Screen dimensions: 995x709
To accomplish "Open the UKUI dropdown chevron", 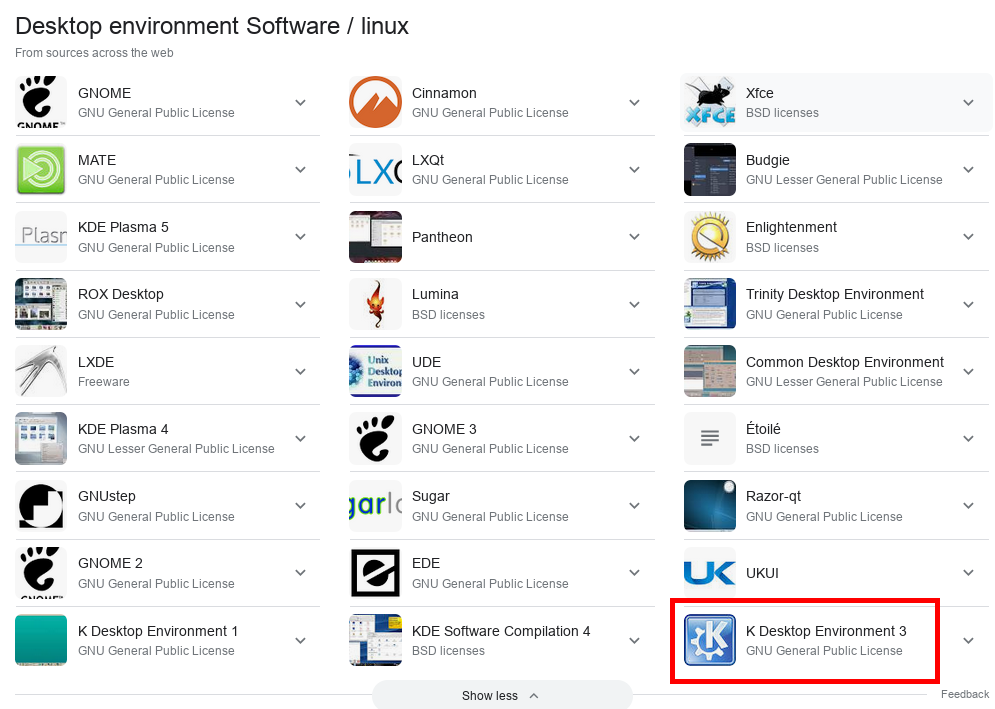I will pos(968,573).
